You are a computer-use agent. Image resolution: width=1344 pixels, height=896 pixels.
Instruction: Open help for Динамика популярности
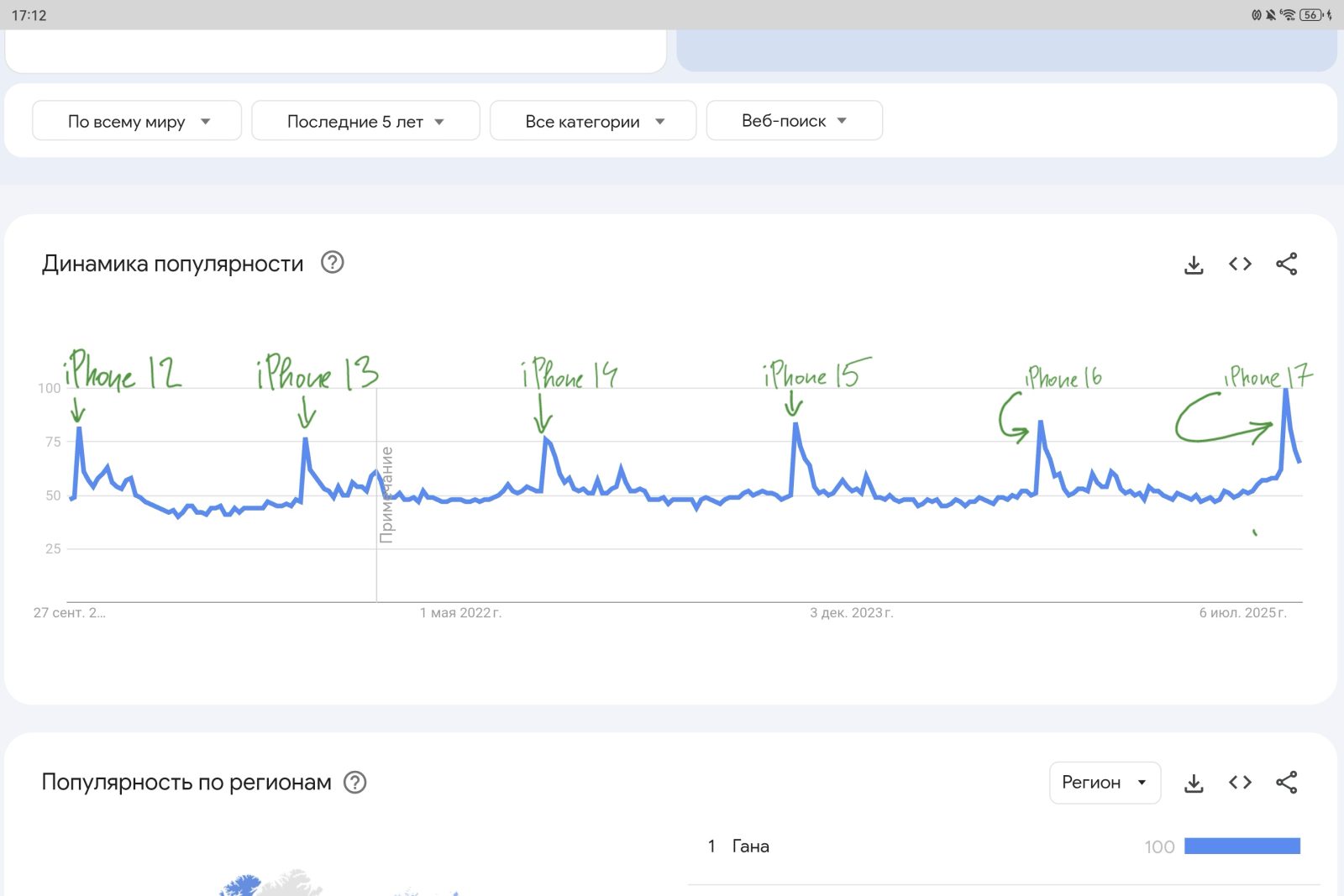point(333,263)
